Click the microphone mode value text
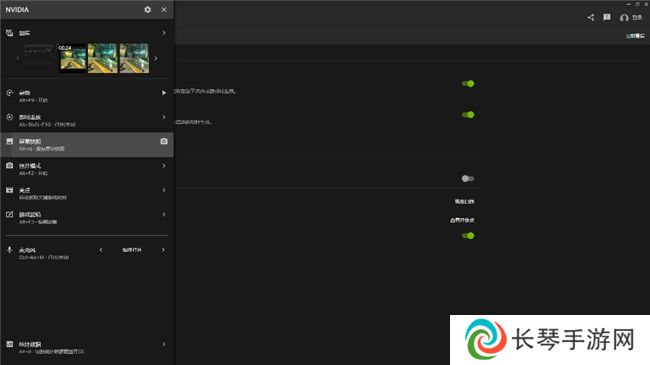 132,250
